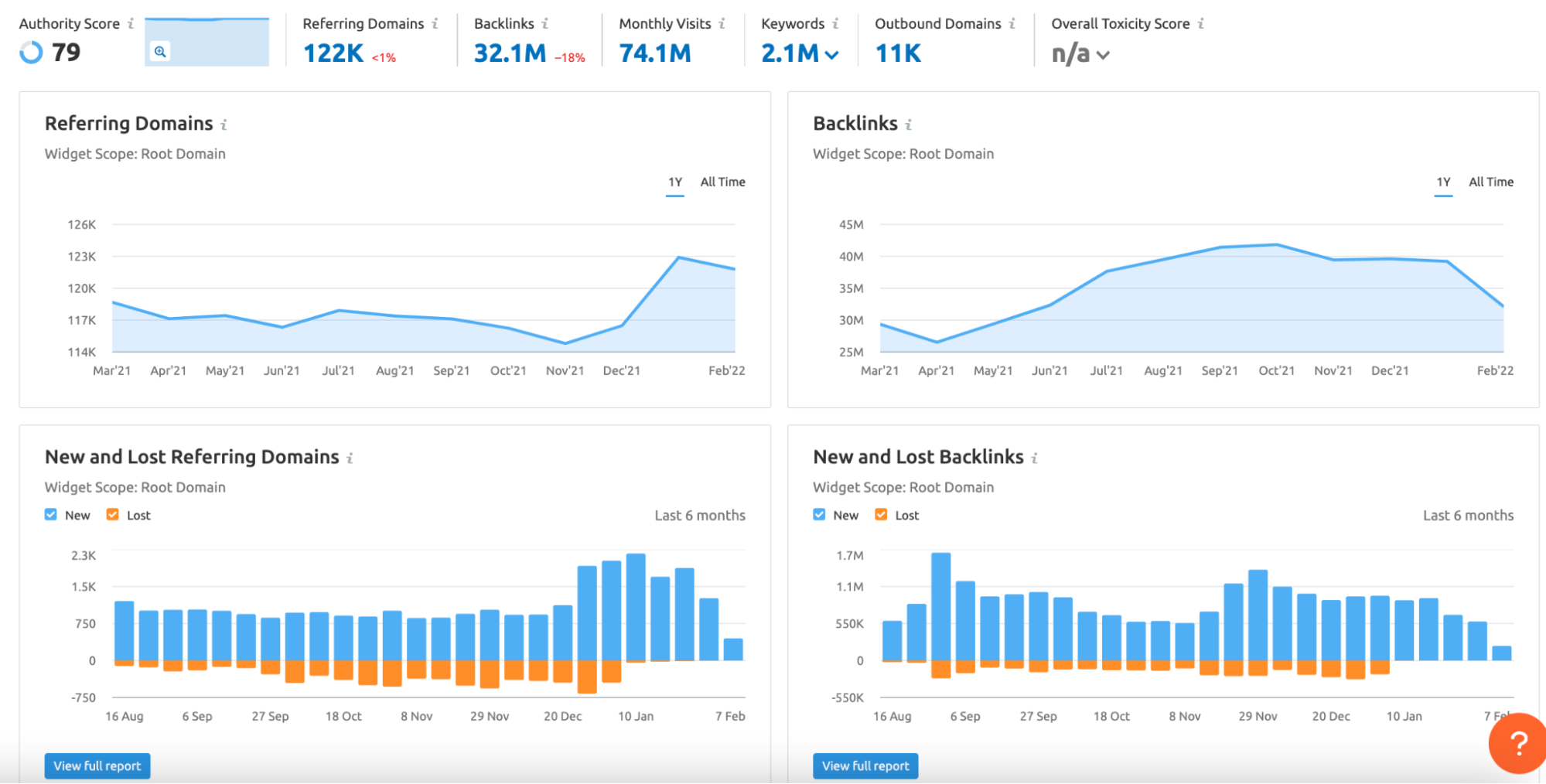Click info icon beside Referring Domains metric

point(435,24)
